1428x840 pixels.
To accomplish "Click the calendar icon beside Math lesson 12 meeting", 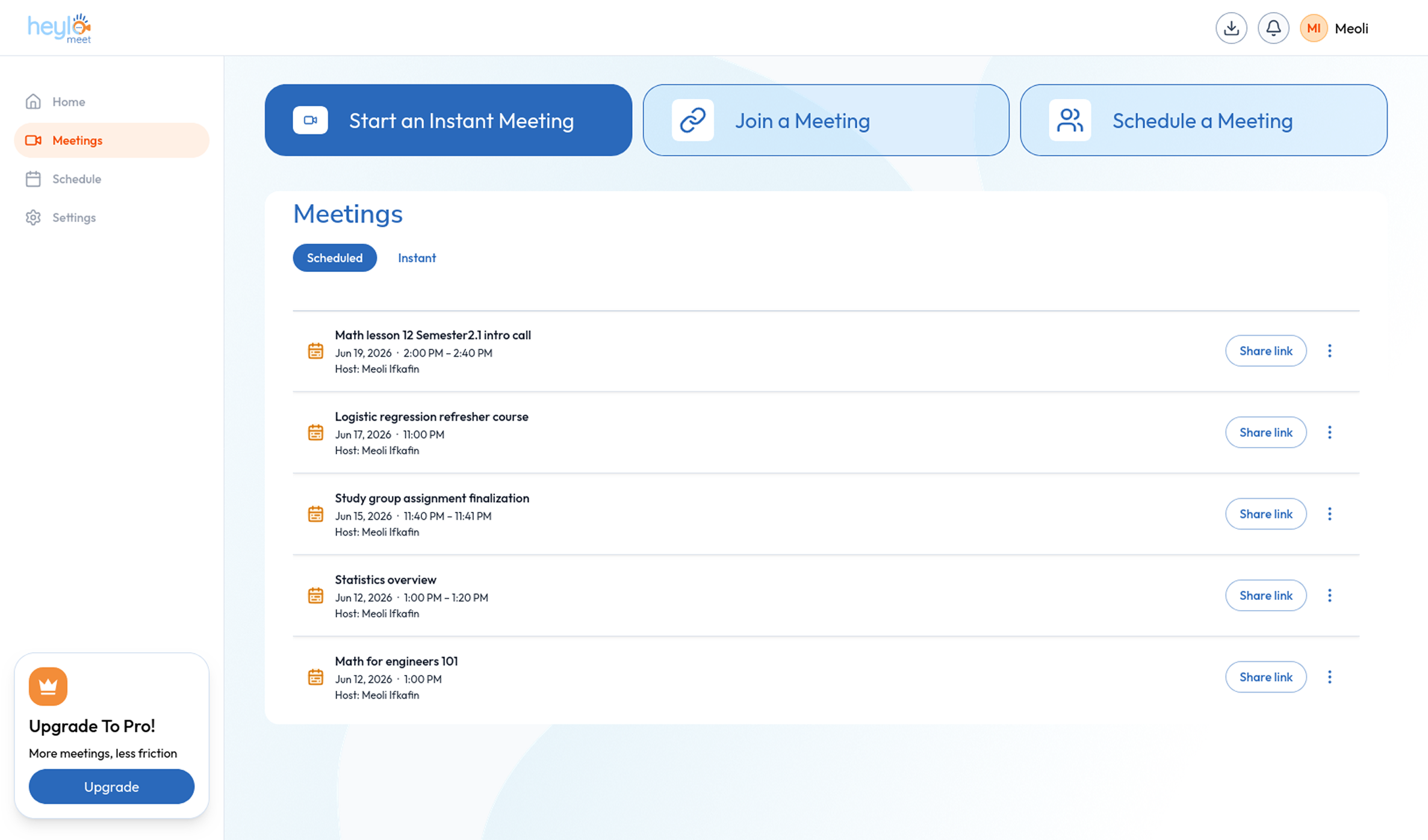I will pos(315,351).
